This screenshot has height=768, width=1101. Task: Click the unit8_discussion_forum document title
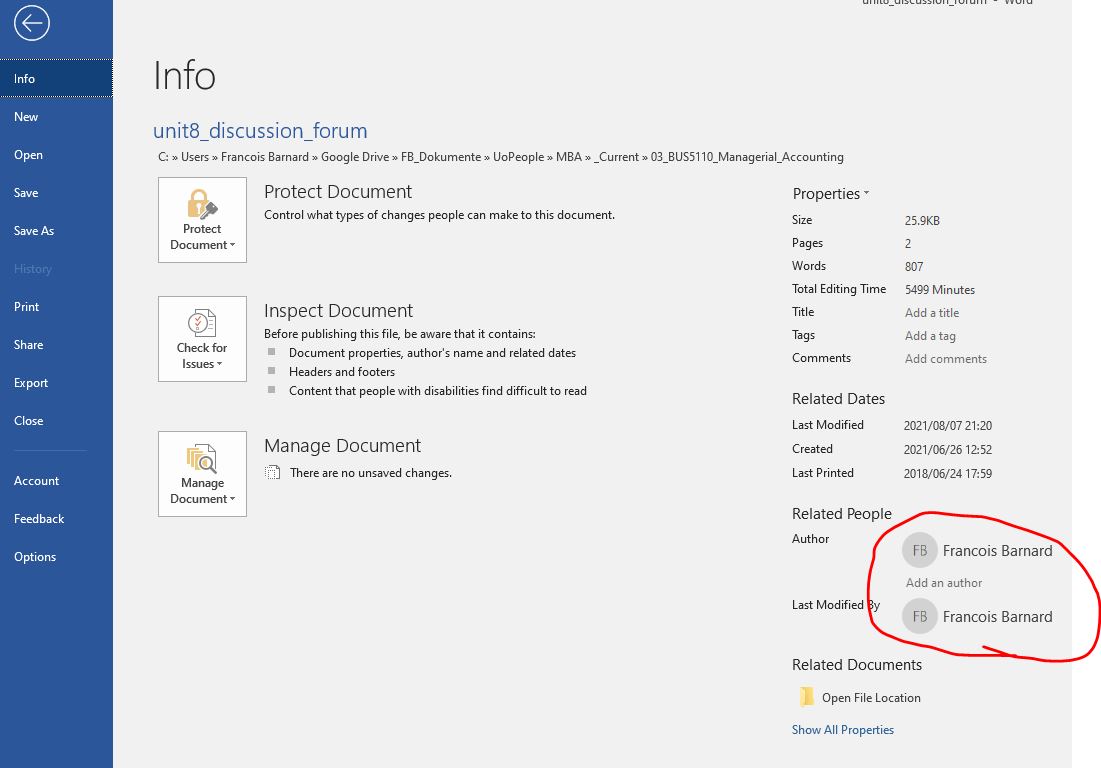260,131
